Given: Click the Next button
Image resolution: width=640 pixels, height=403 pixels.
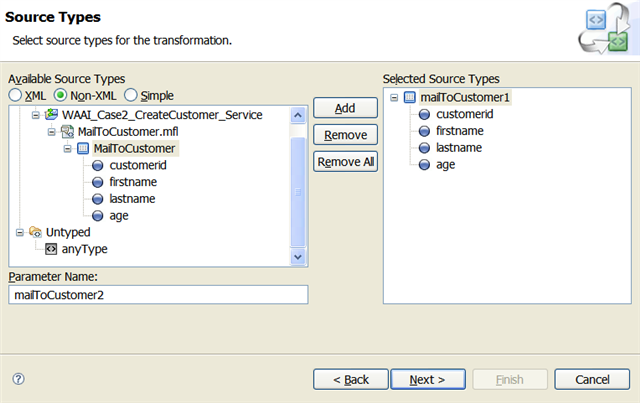Looking at the screenshot, I should [427, 379].
